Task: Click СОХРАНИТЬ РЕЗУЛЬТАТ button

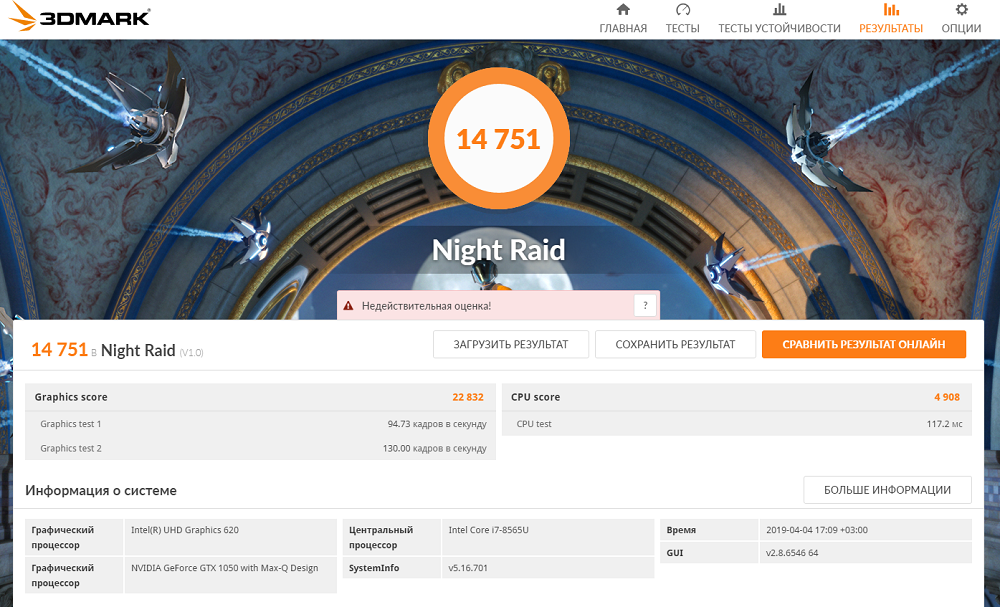Action: tap(675, 344)
